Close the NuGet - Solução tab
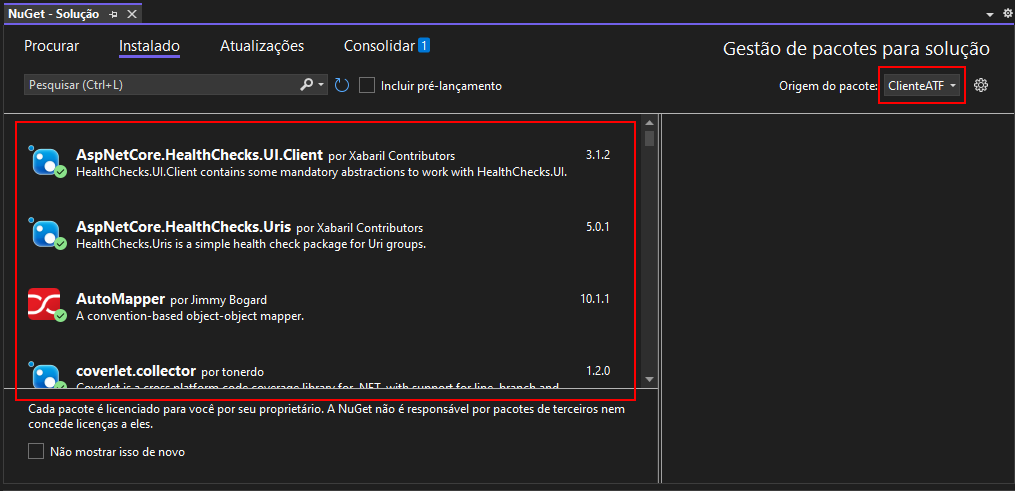The height and width of the screenshot is (491, 1015). pyautogui.click(x=131, y=14)
